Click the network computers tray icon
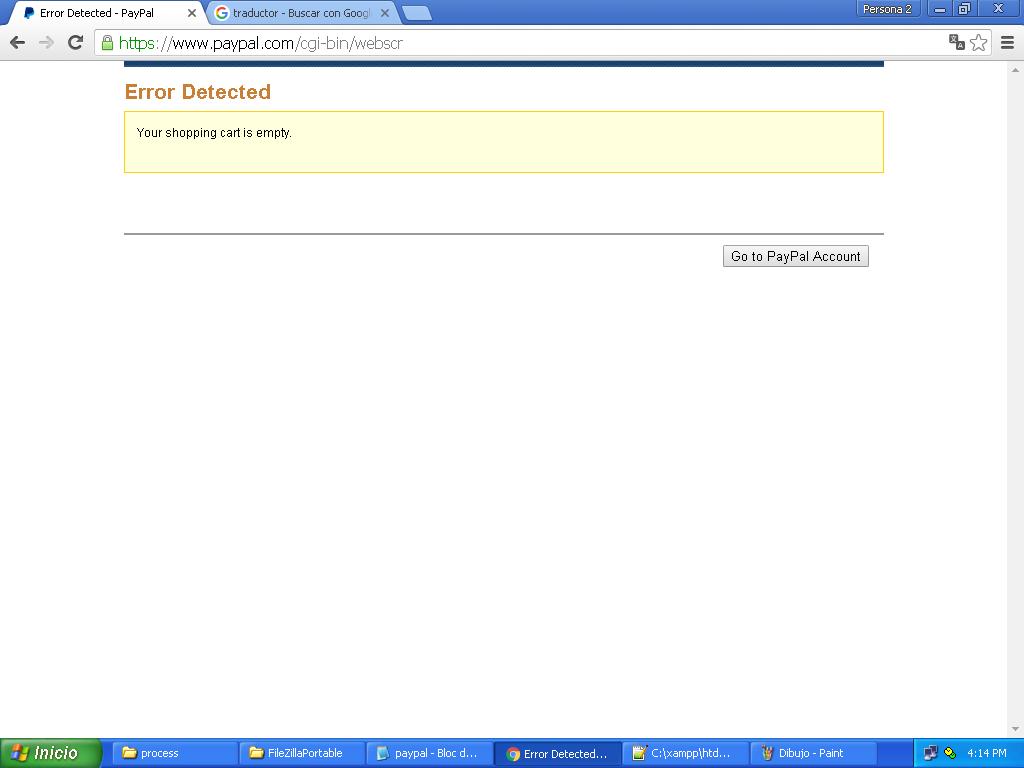This screenshot has height=768, width=1024. 931,753
